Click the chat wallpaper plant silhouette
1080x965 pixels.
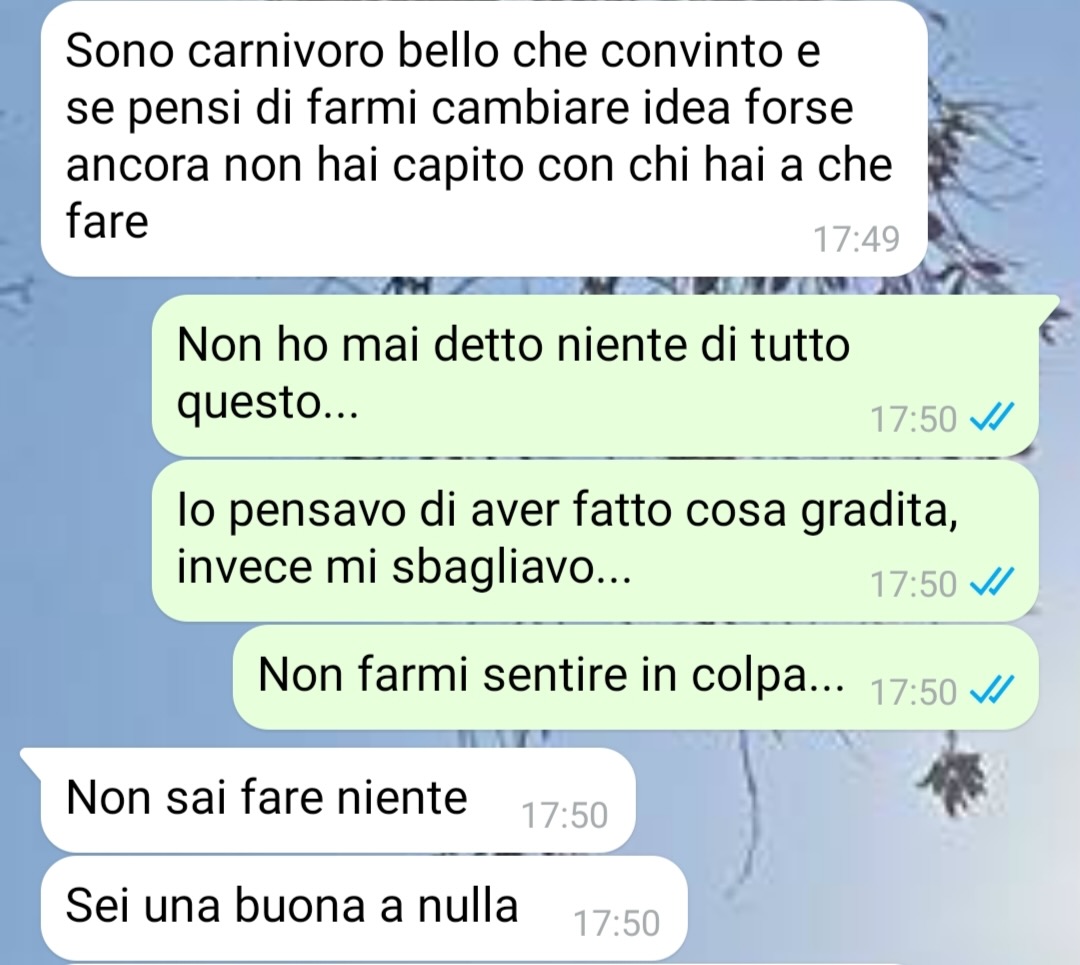tap(956, 778)
